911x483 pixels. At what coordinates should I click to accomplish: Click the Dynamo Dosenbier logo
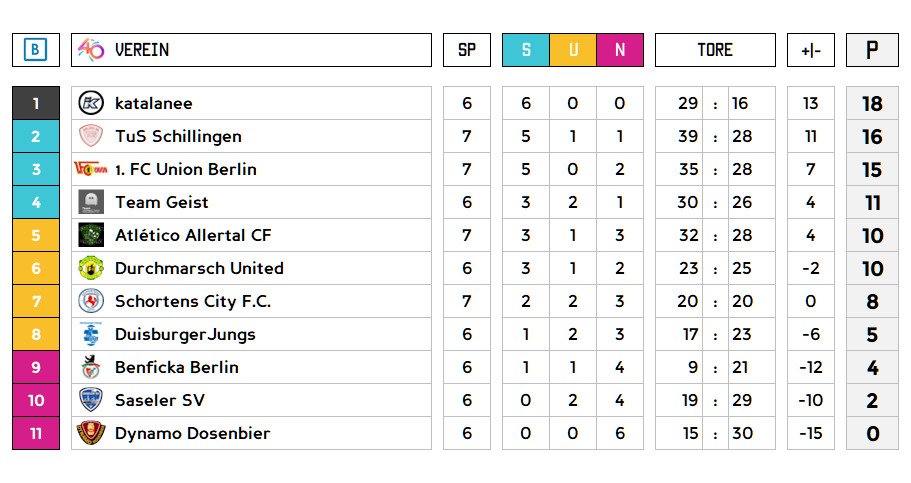[91, 433]
